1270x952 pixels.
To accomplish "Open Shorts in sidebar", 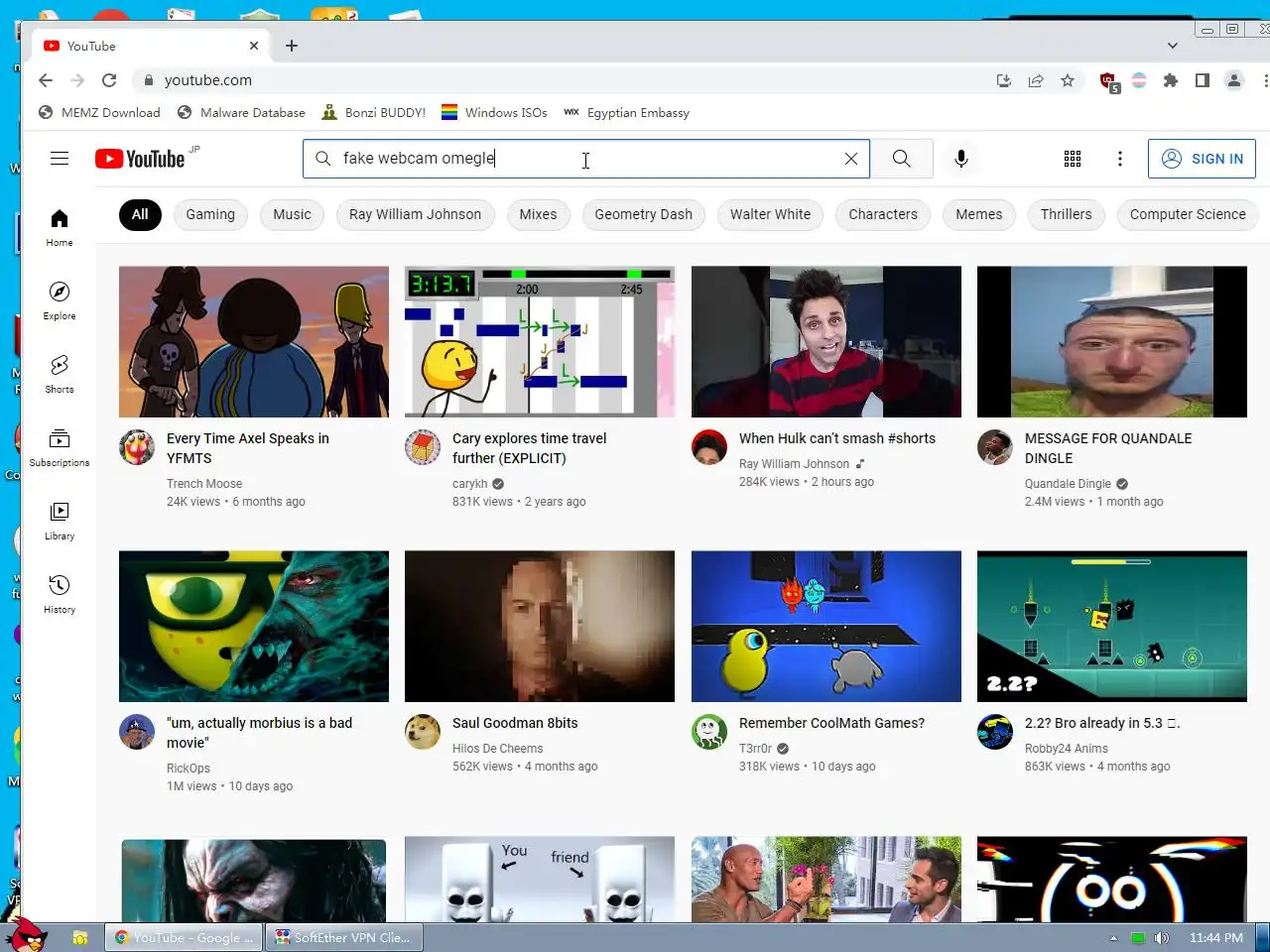I will [x=60, y=375].
